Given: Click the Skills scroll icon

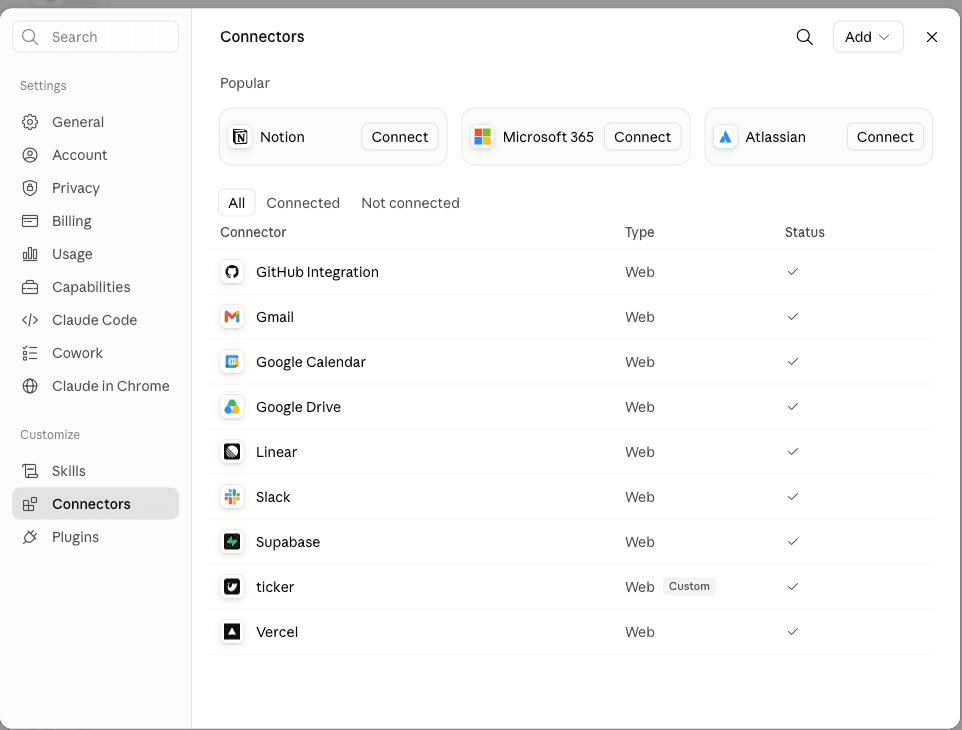Looking at the screenshot, I should [x=30, y=471].
